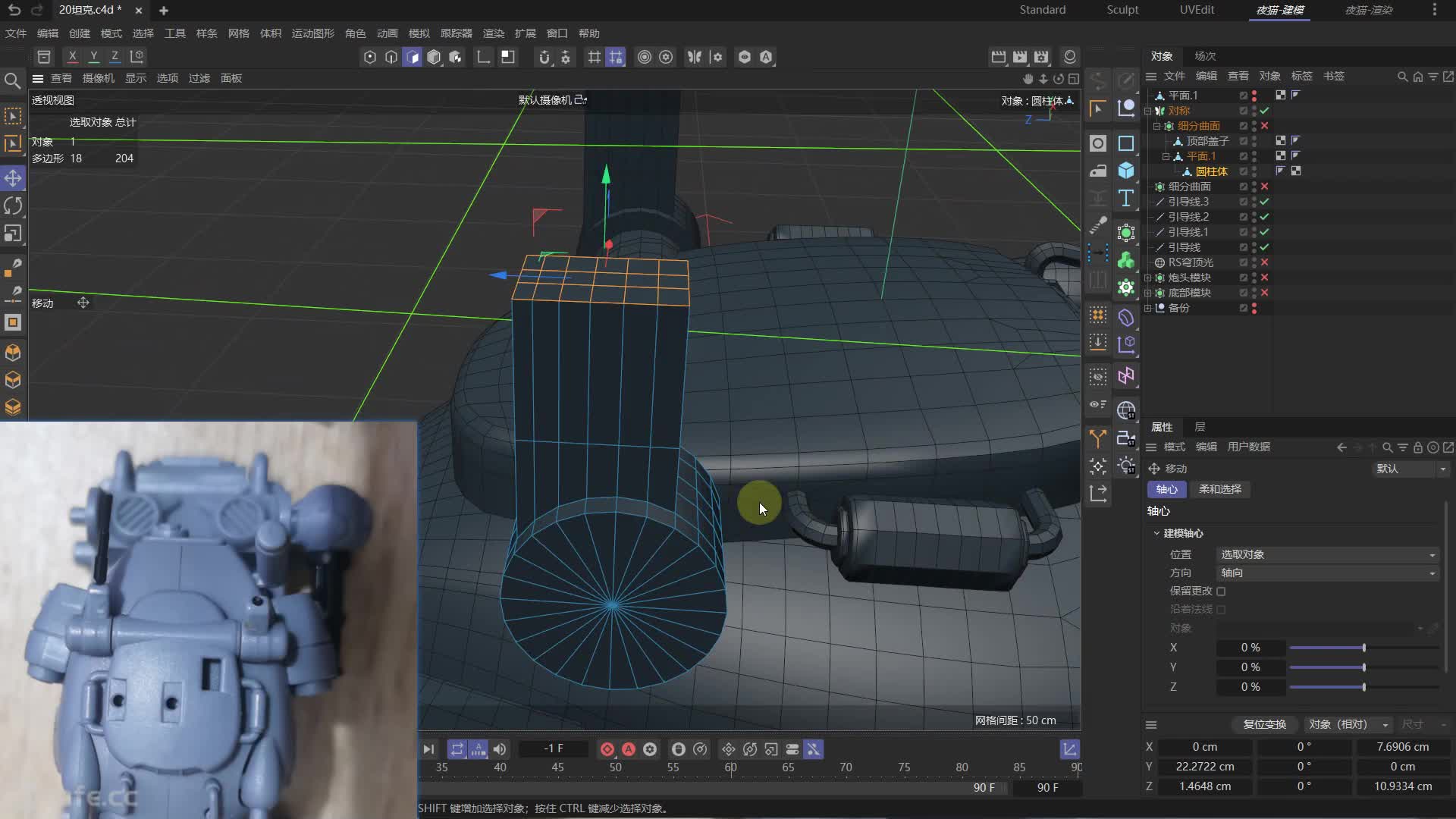Image resolution: width=1456 pixels, height=819 pixels.
Task: Toggle timeline loop playback button
Action: pyautogui.click(x=457, y=749)
